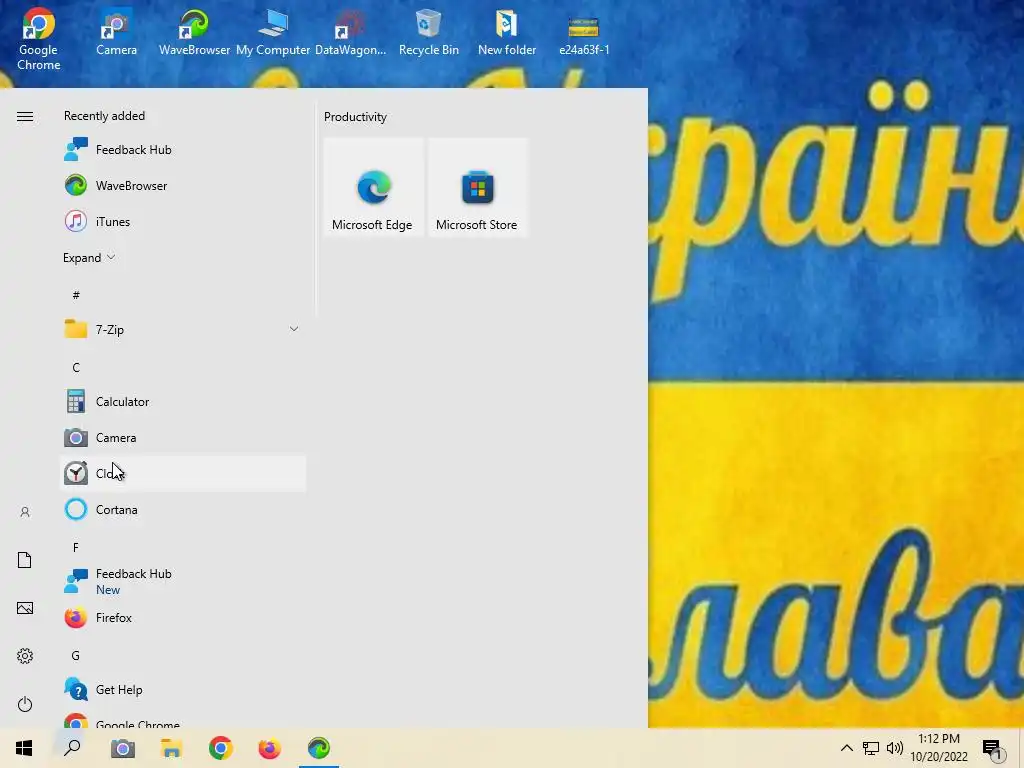Select New folder desktop icon
Image resolution: width=1024 pixels, height=768 pixels.
pyautogui.click(x=507, y=32)
